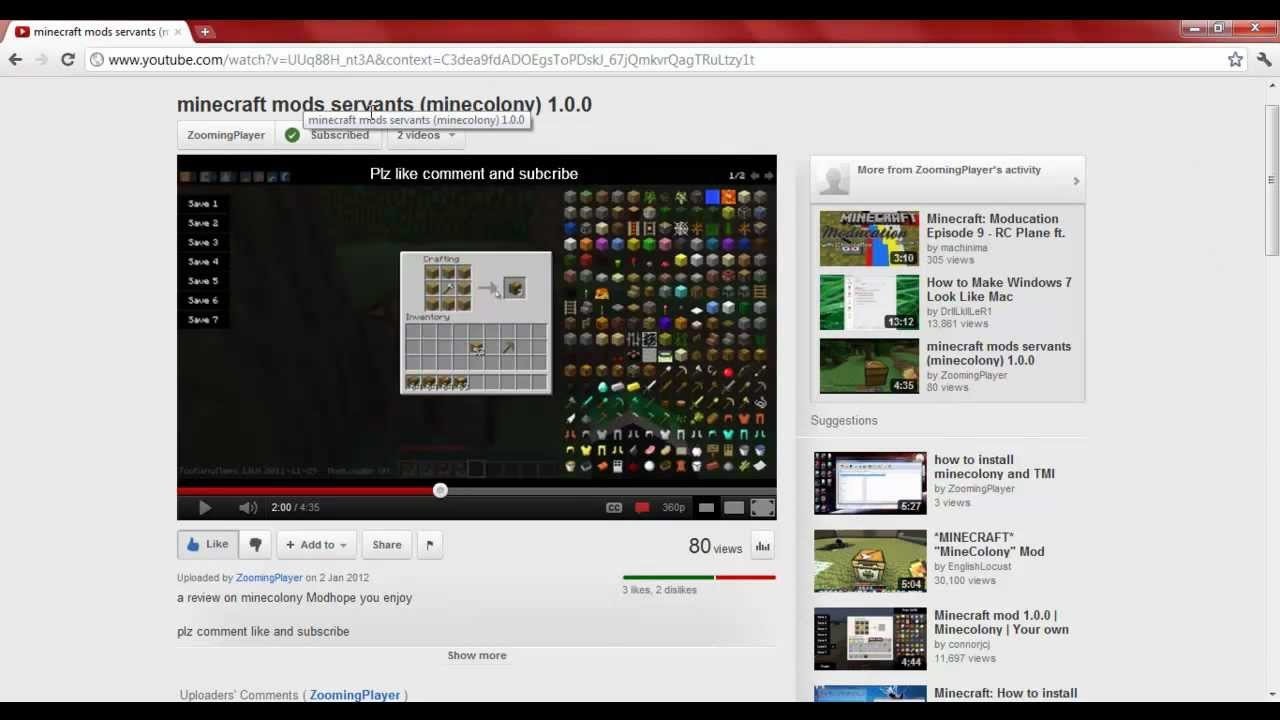Open how to install minecolony and TMI

[994, 467]
